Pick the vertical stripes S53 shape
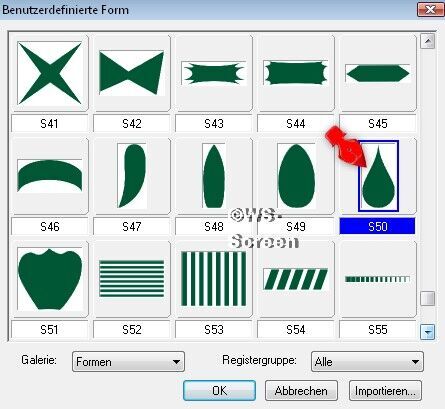Viewport: 445px width, 409px height. [214, 279]
